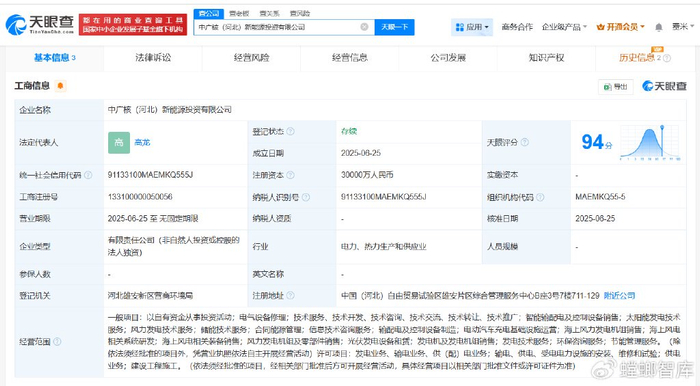The height and width of the screenshot is (386, 700).
Task: Select registered capital 30000万人民币
Action: [x=367, y=175]
